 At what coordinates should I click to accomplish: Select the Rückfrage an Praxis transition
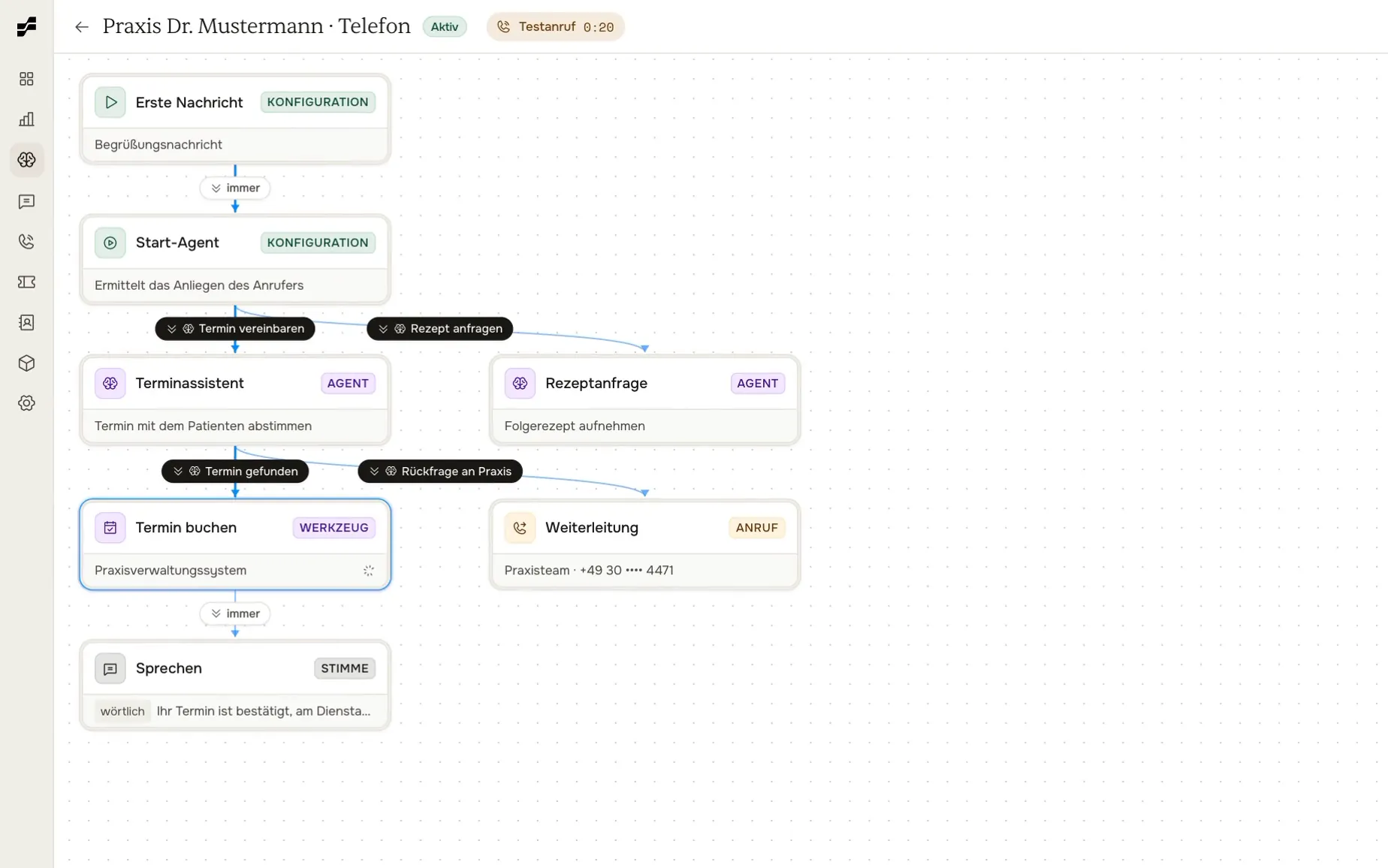point(440,472)
